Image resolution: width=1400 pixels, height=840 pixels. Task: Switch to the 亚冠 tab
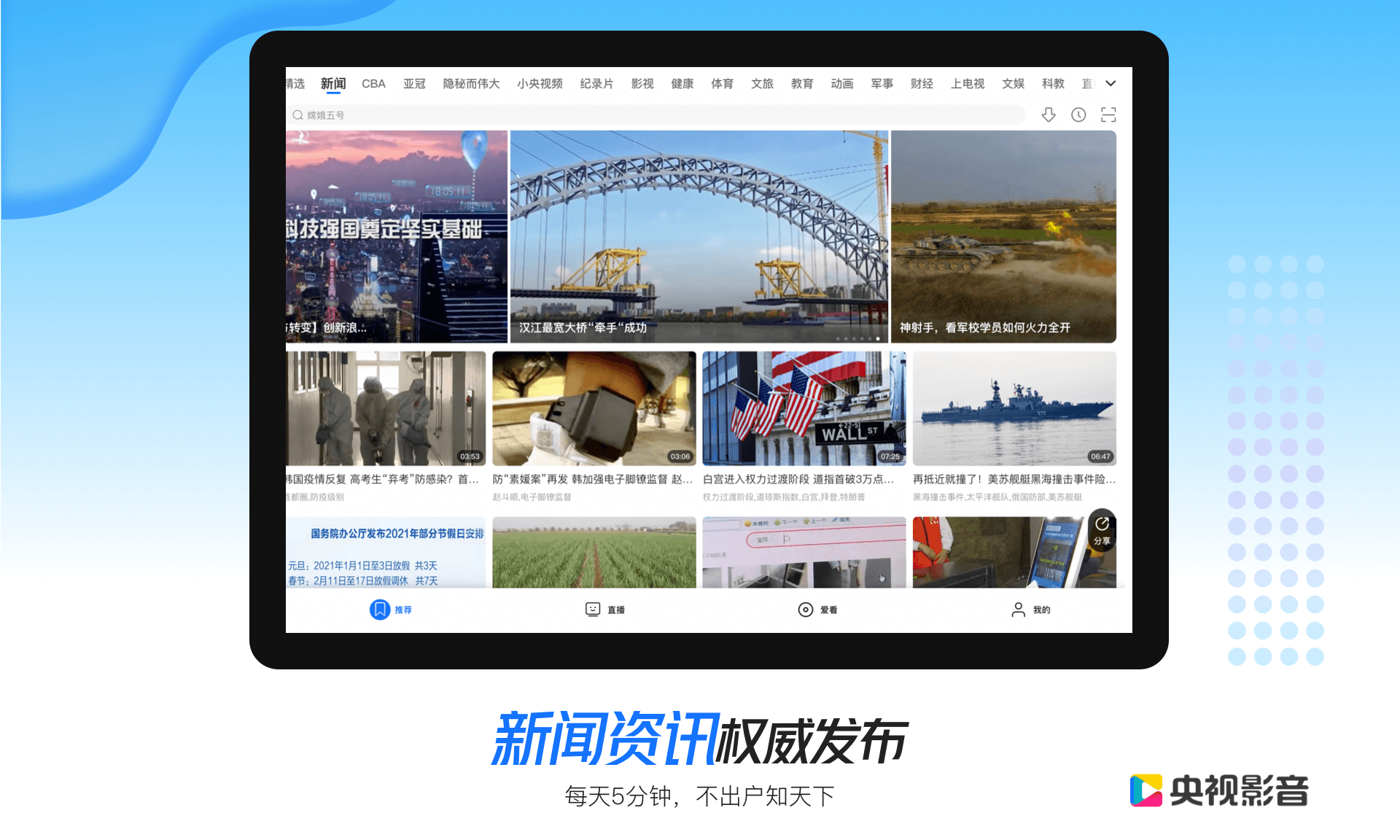tap(414, 83)
